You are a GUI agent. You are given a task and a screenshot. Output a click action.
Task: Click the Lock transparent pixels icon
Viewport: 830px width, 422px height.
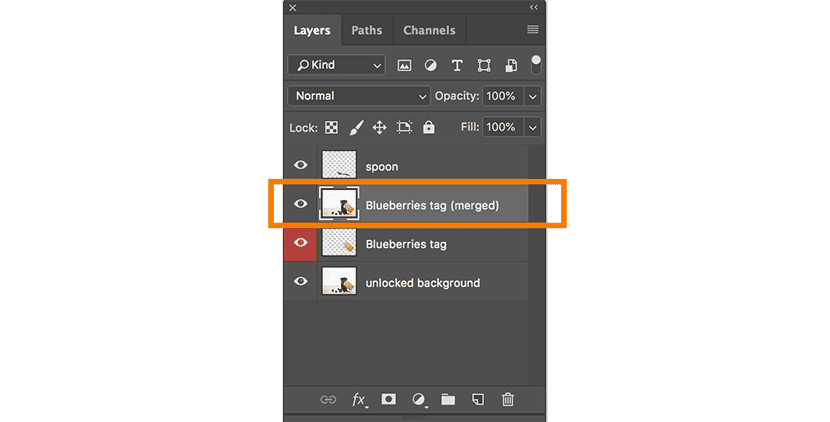331,128
